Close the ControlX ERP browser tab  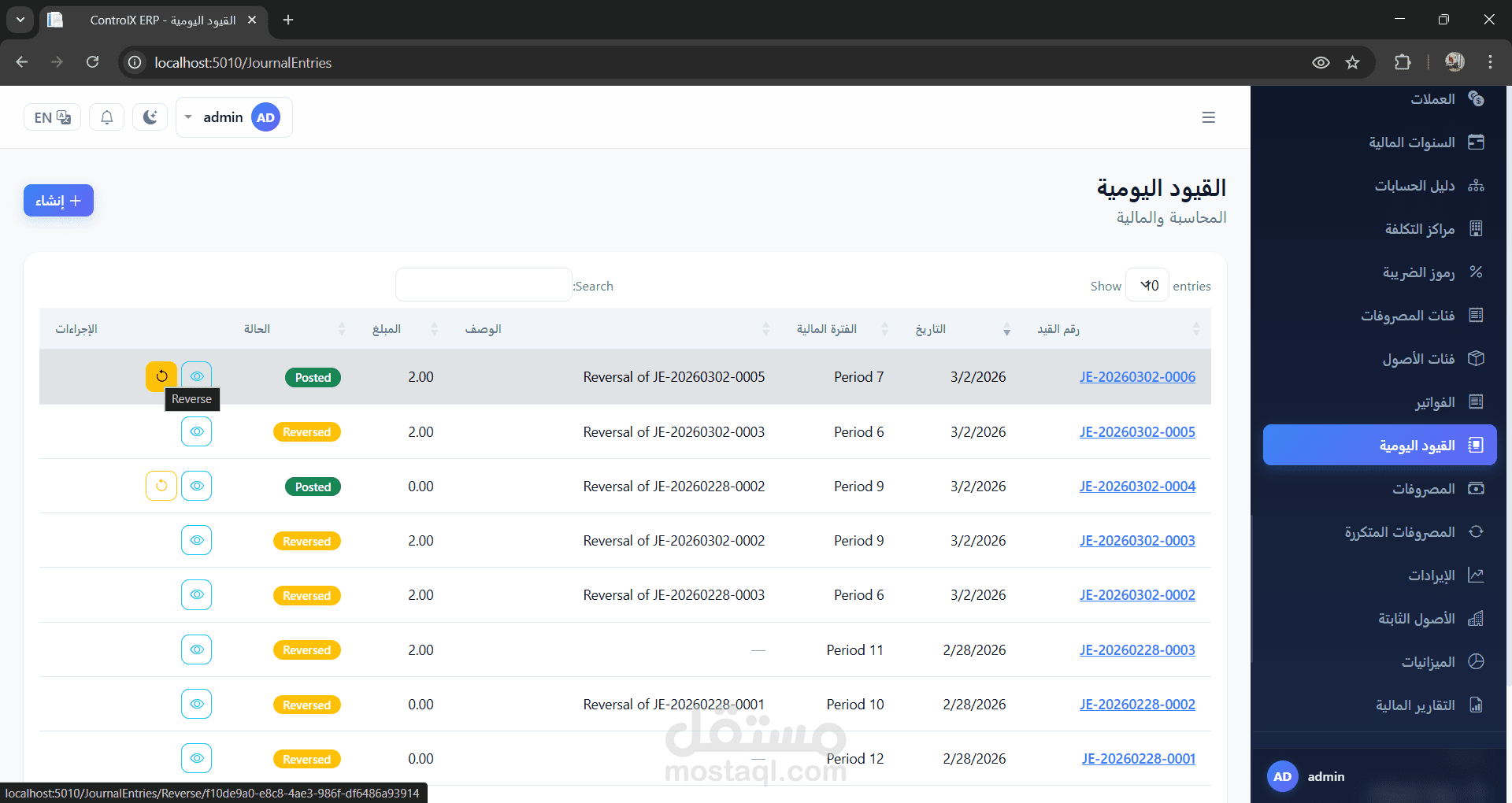click(x=252, y=20)
